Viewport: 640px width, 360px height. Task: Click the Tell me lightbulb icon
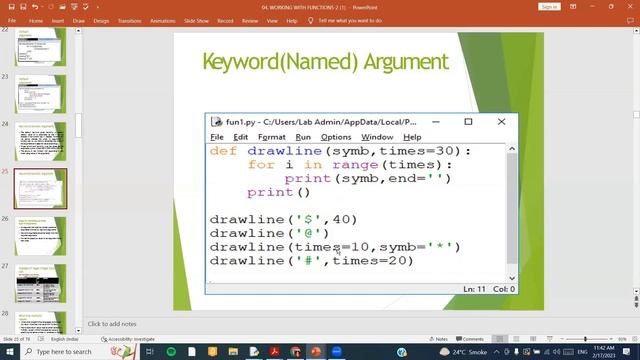[311, 20]
